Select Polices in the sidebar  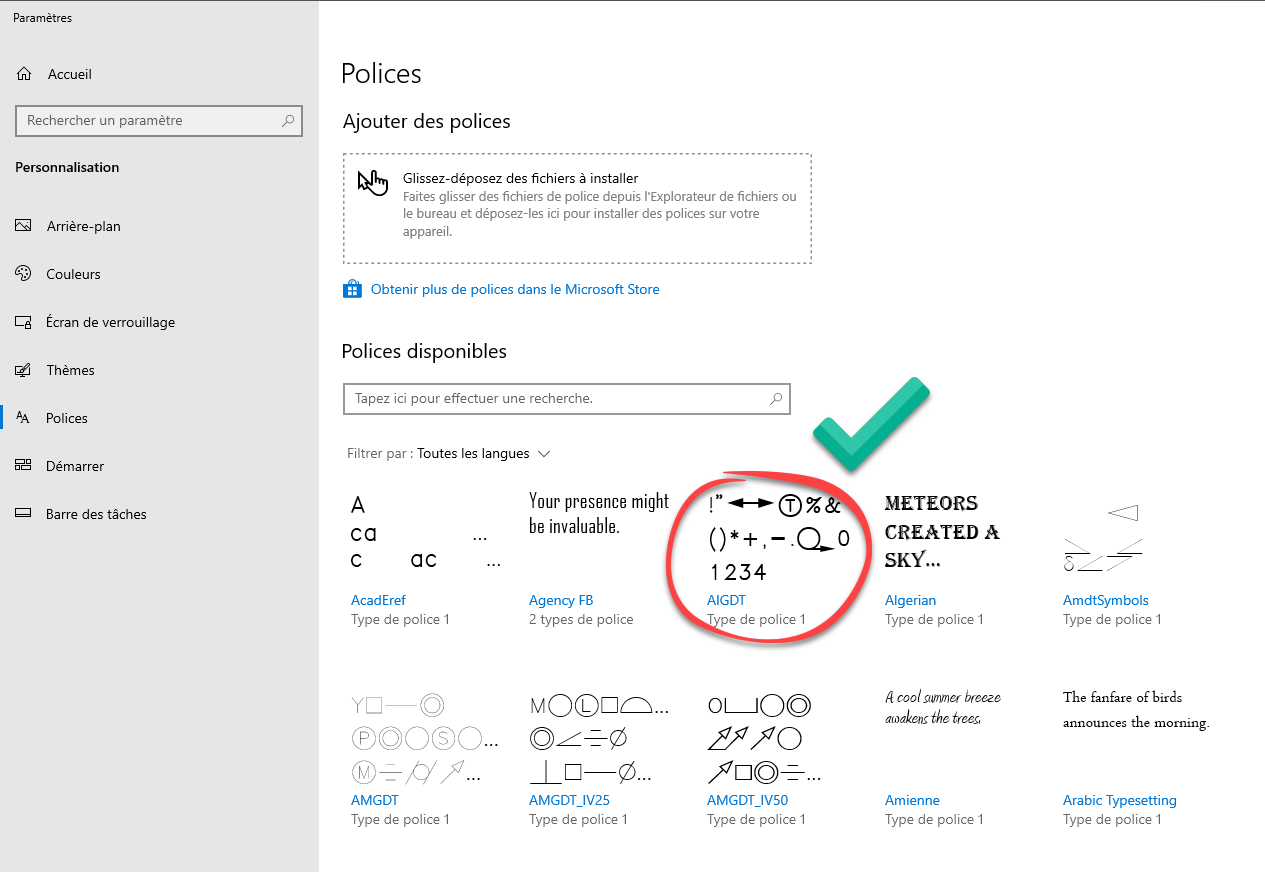click(x=67, y=418)
